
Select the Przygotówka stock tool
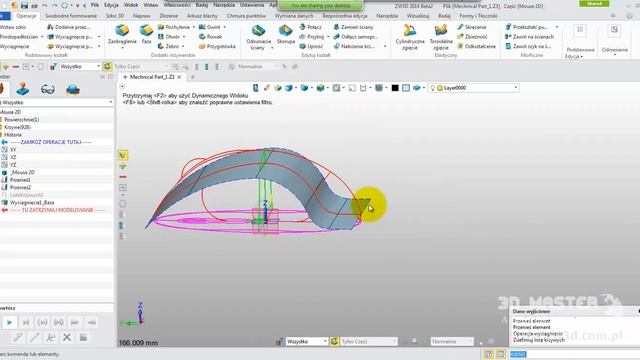pos(217,47)
